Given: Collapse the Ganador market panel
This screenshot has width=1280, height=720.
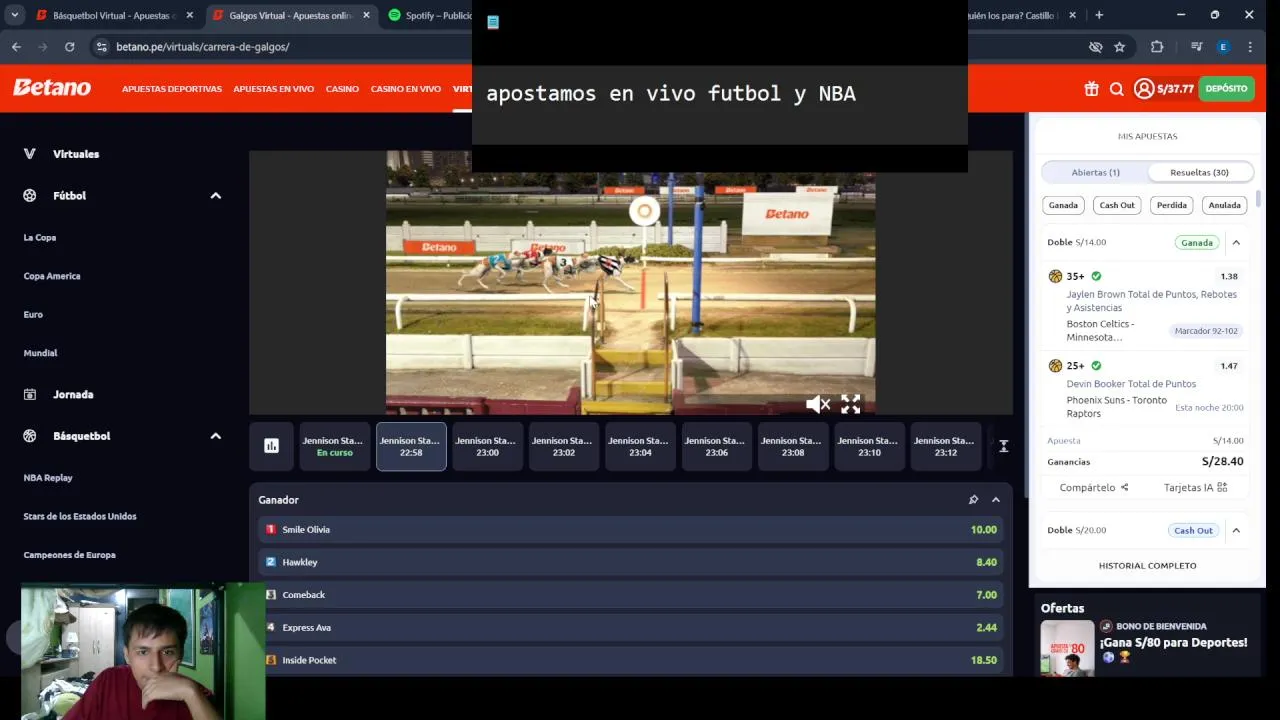Looking at the screenshot, I should [995, 500].
